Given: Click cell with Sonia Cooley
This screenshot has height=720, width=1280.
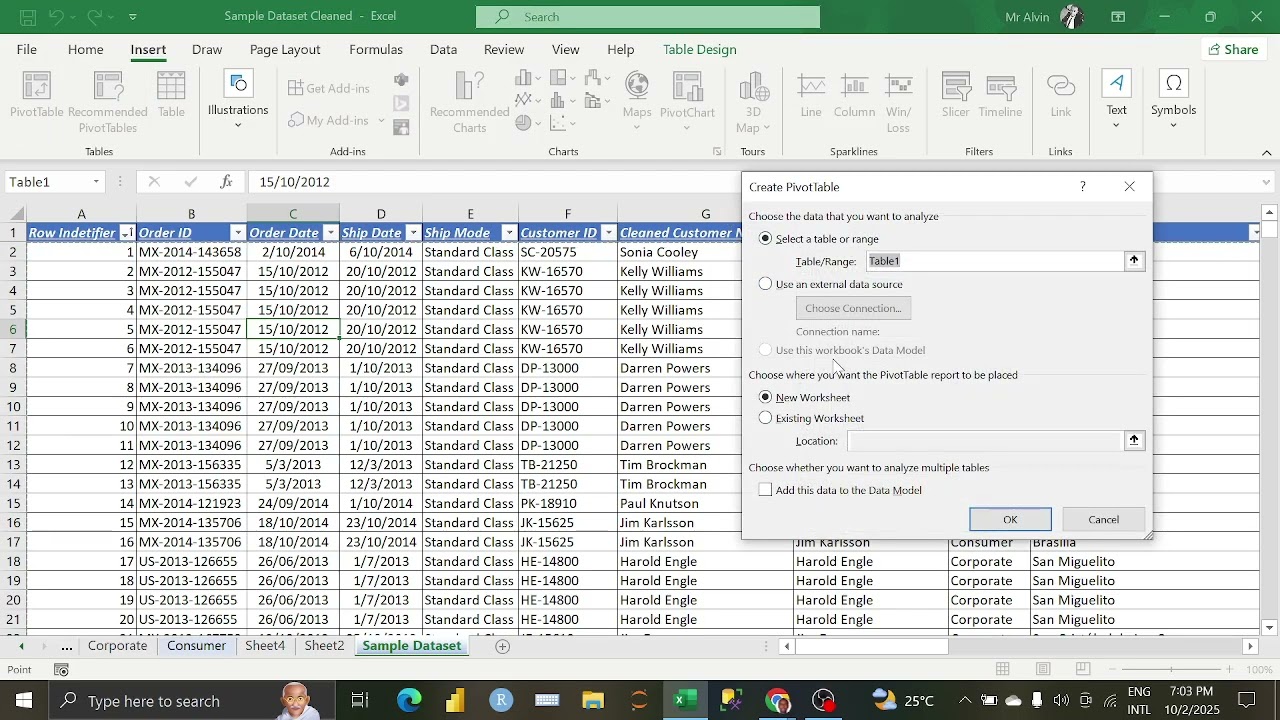Looking at the screenshot, I should (x=705, y=252).
